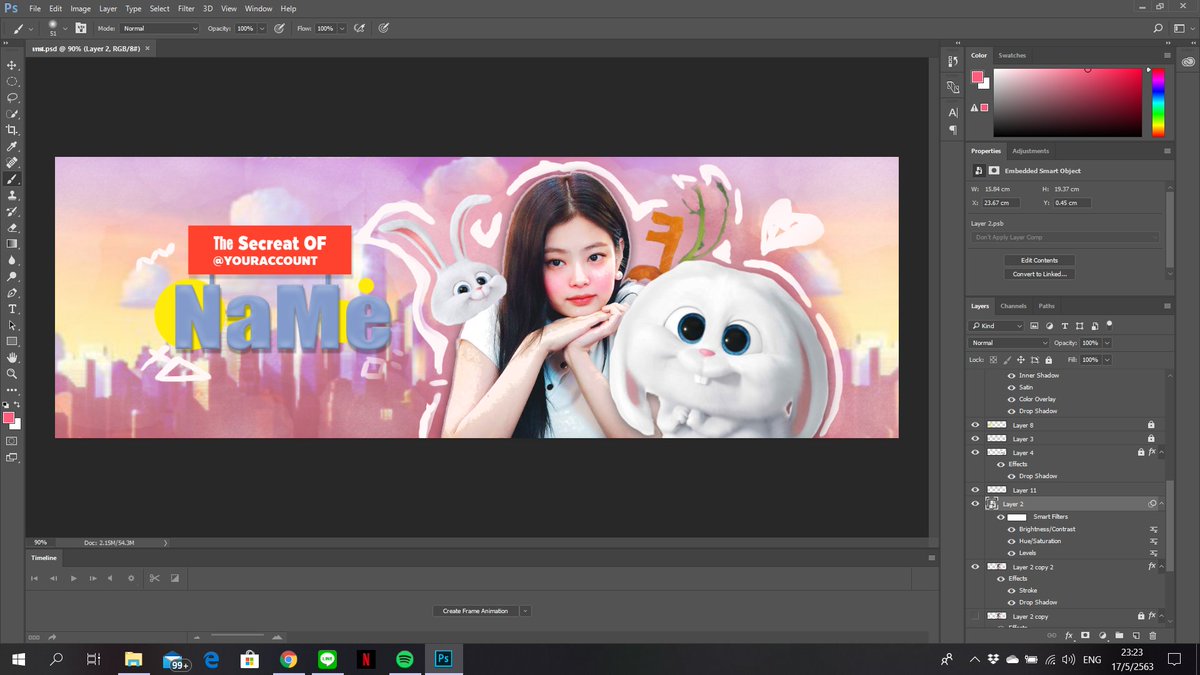Create a new layer group folder
The width and height of the screenshot is (1200, 675).
pos(1119,635)
